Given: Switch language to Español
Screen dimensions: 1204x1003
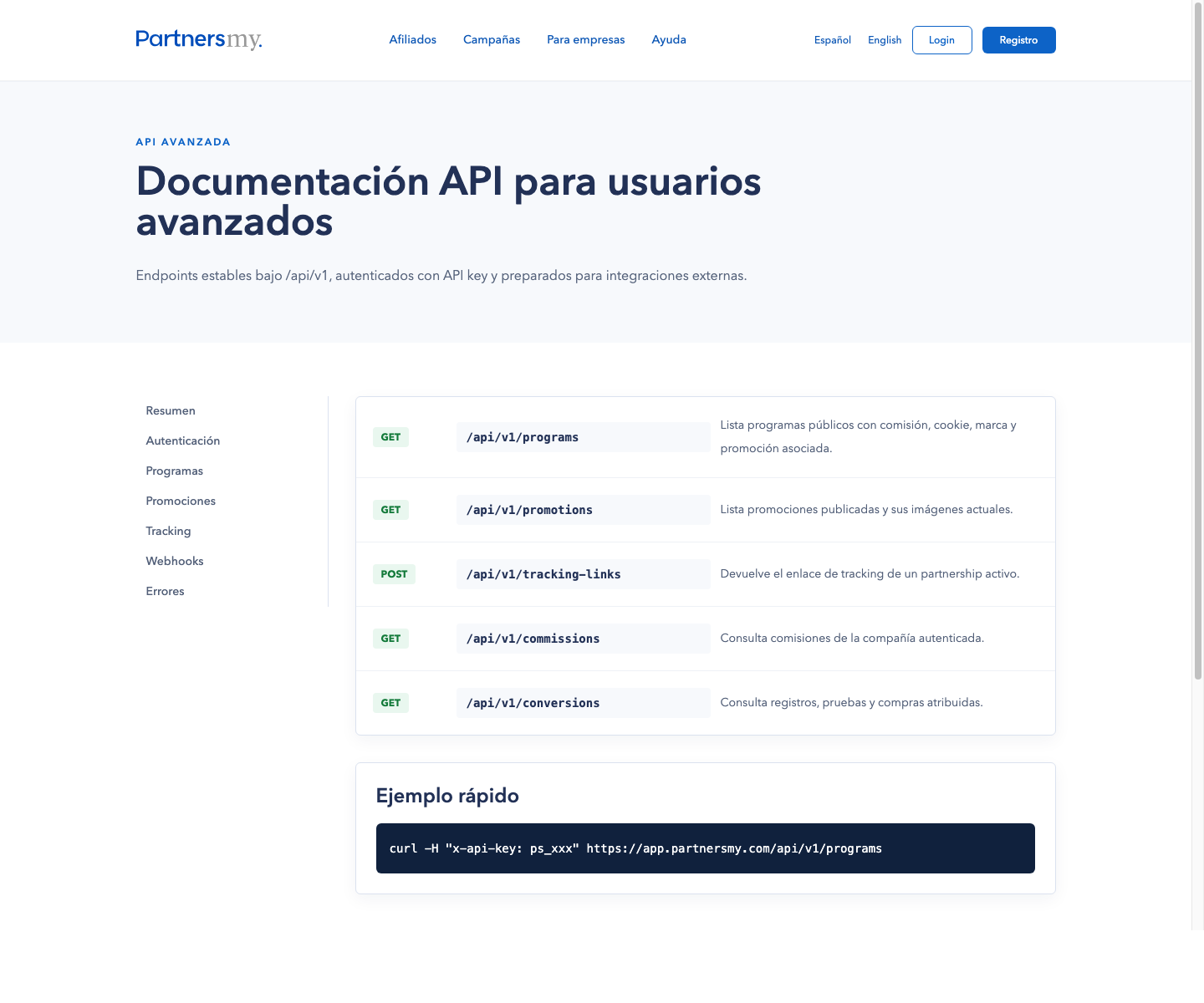Looking at the screenshot, I should coord(832,40).
